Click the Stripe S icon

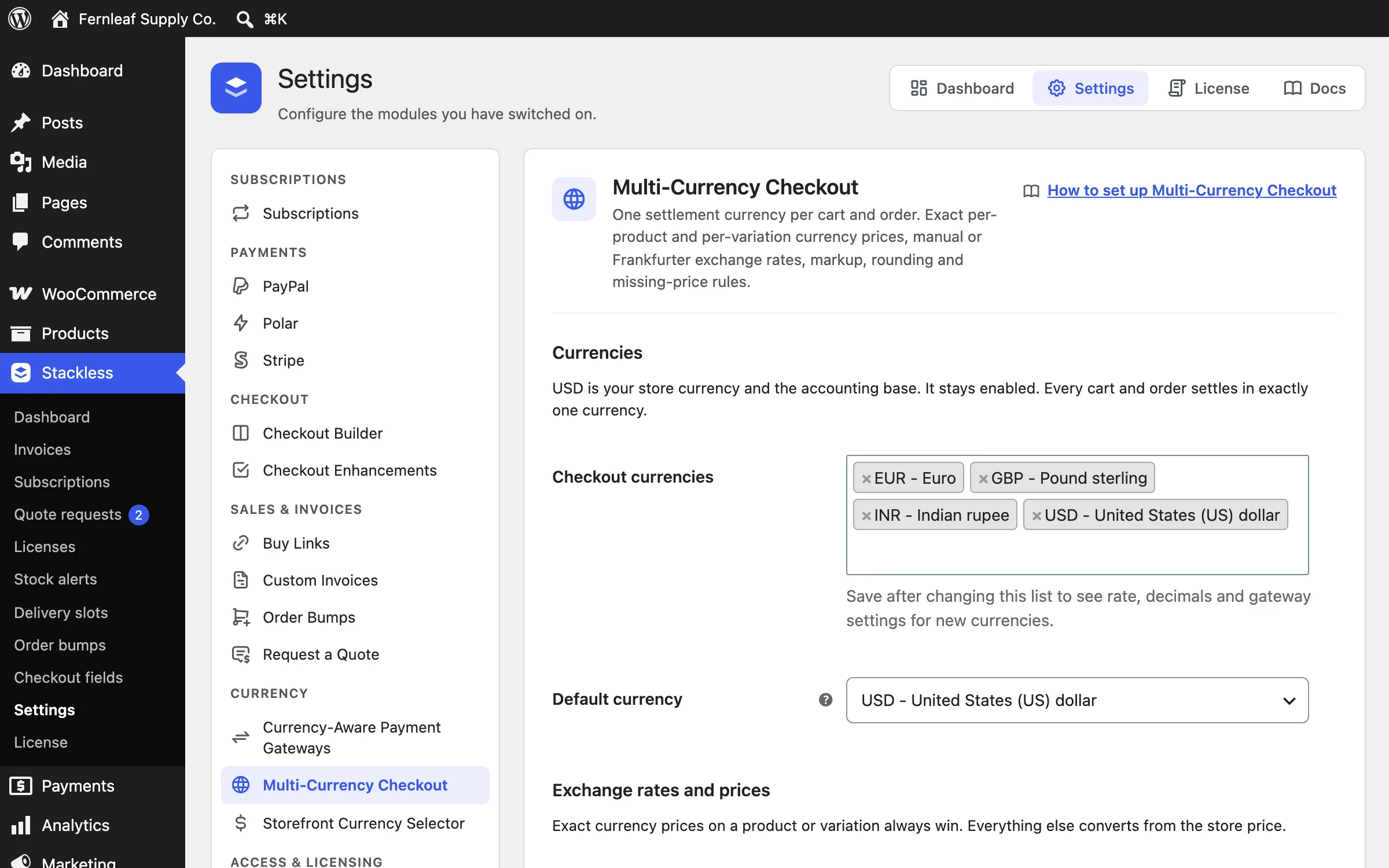tap(241, 360)
